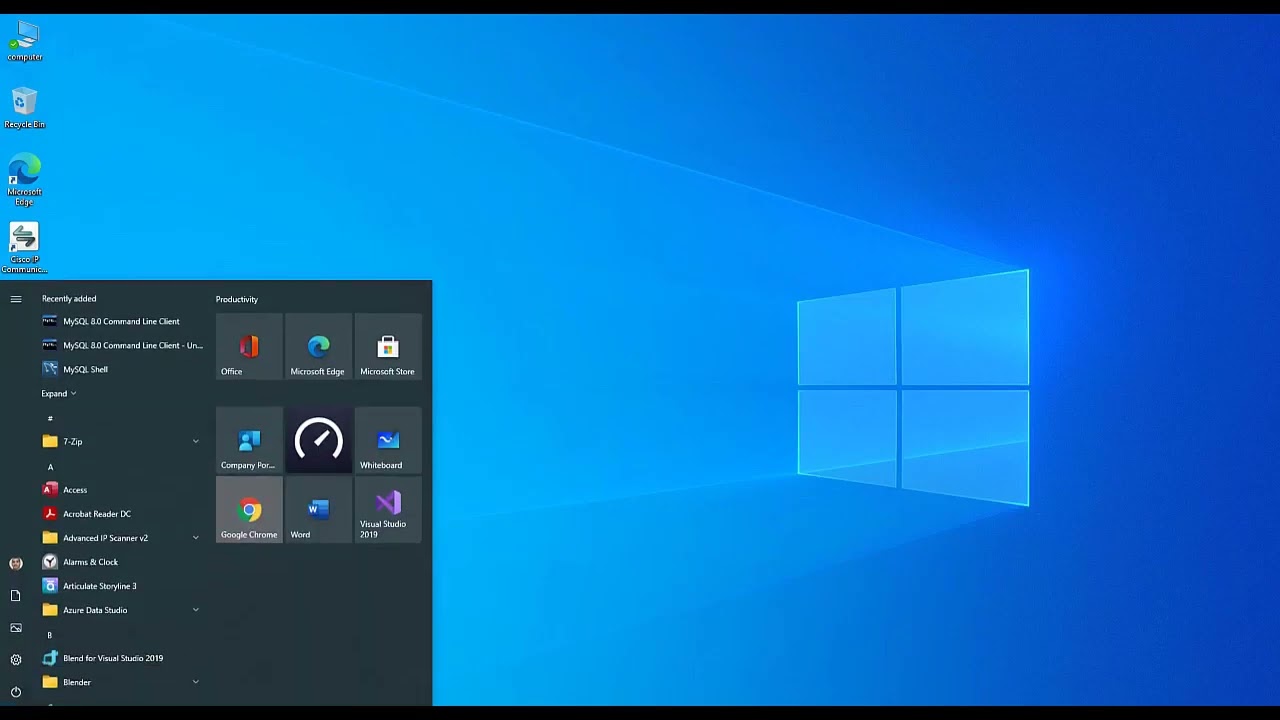Open the Office tile

pyautogui.click(x=249, y=347)
